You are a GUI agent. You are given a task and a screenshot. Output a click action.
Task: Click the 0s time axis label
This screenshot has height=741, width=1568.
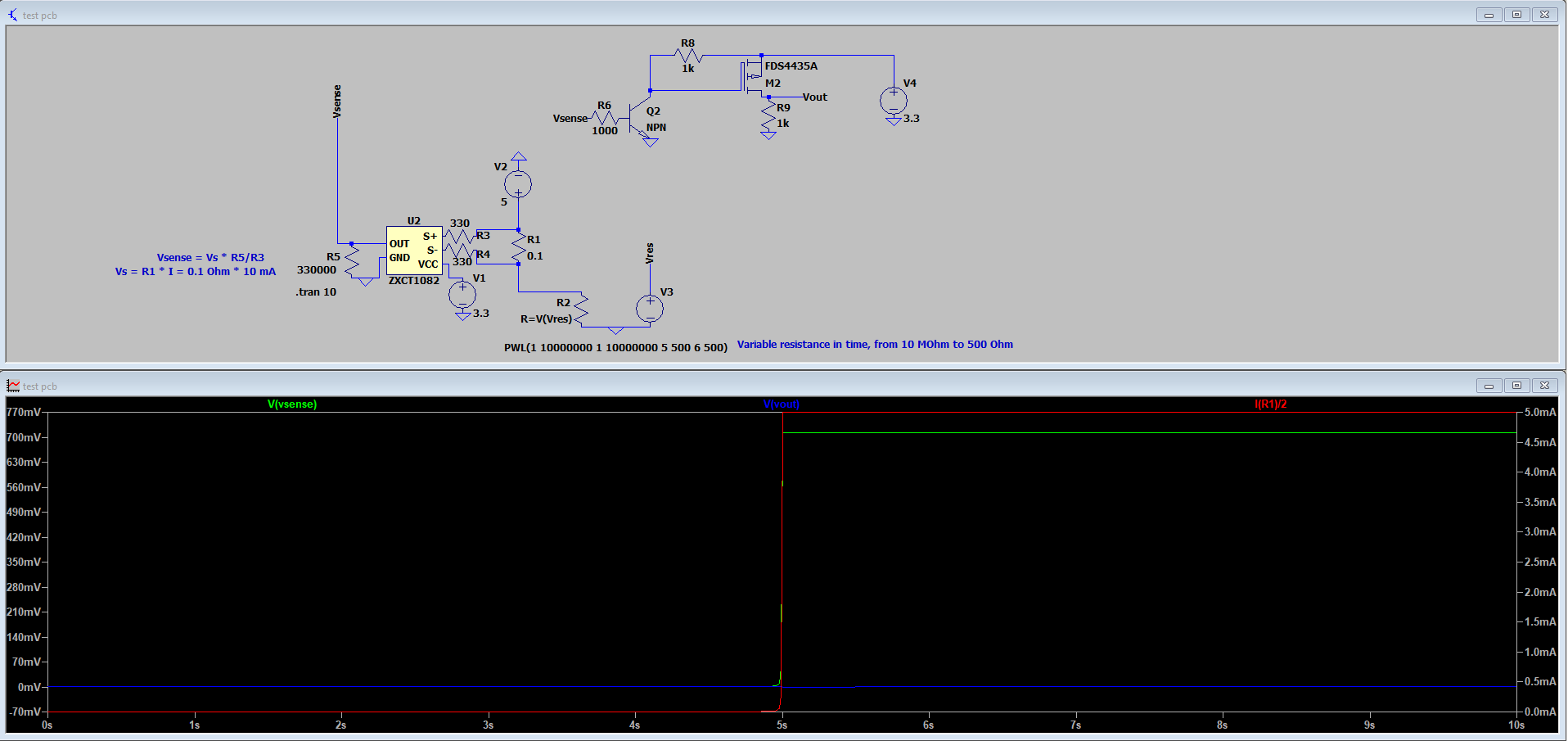pos(47,725)
